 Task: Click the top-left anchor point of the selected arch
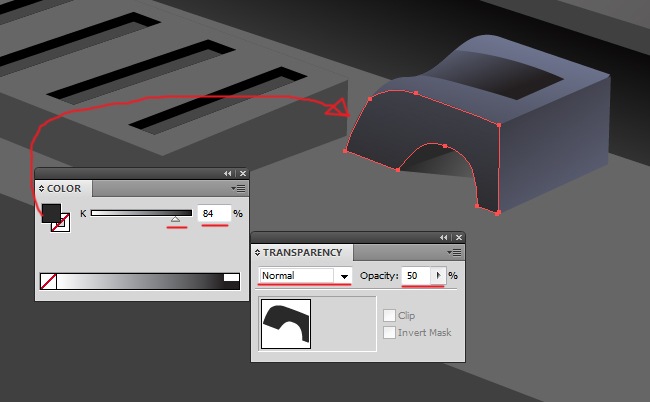coord(370,99)
